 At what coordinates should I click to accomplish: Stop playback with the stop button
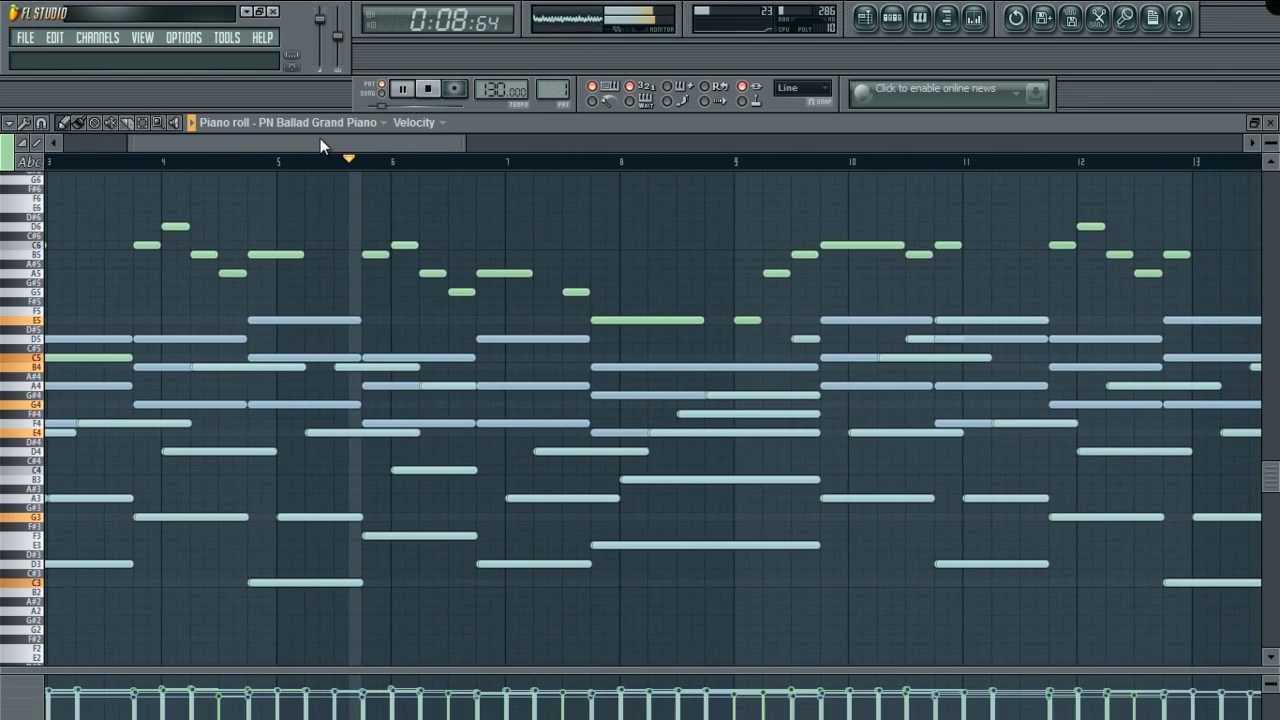tap(428, 88)
